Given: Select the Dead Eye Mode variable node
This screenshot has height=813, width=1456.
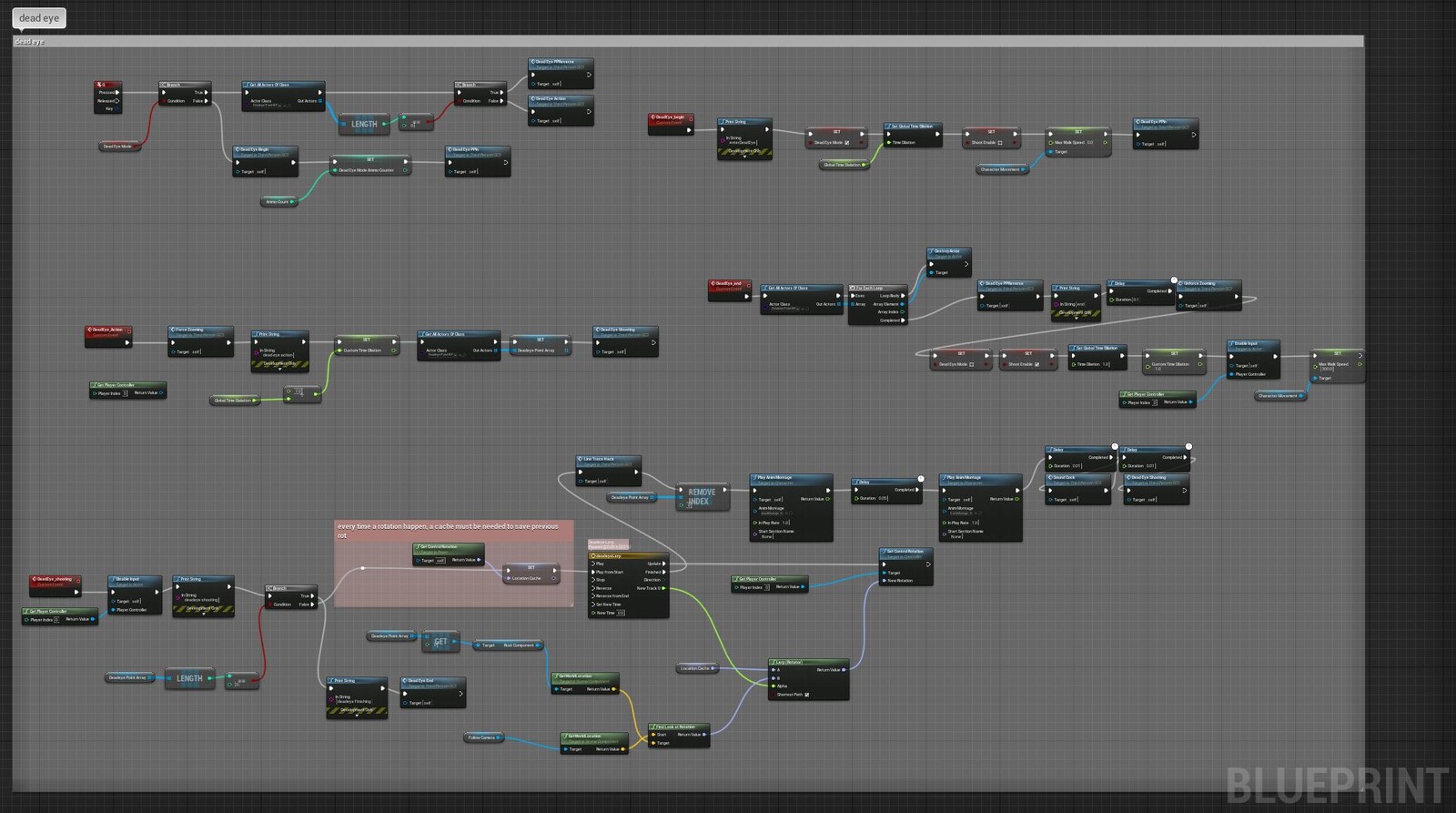Looking at the screenshot, I should tap(118, 146).
